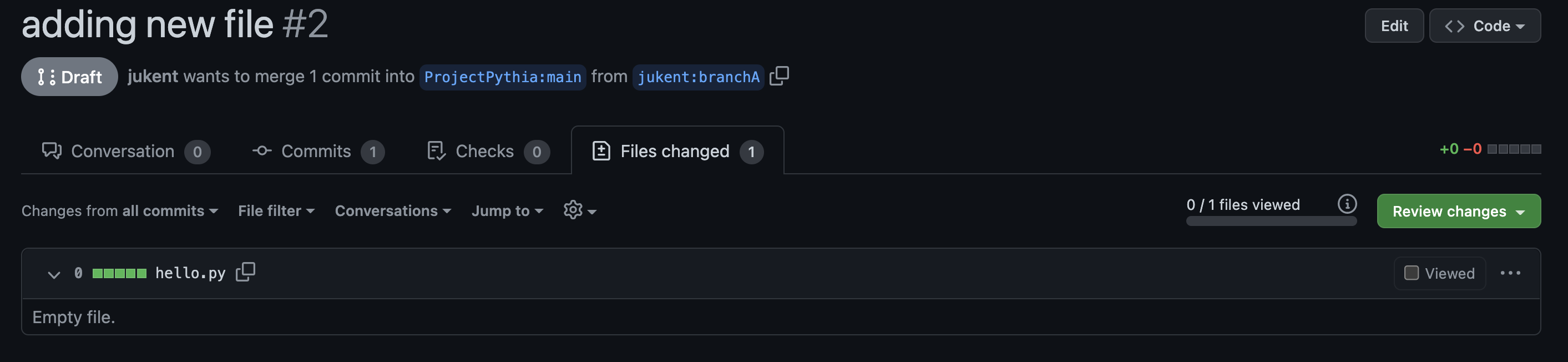Viewport: 1568px width, 362px height.
Task: Click the Edit button
Action: [x=1394, y=26]
